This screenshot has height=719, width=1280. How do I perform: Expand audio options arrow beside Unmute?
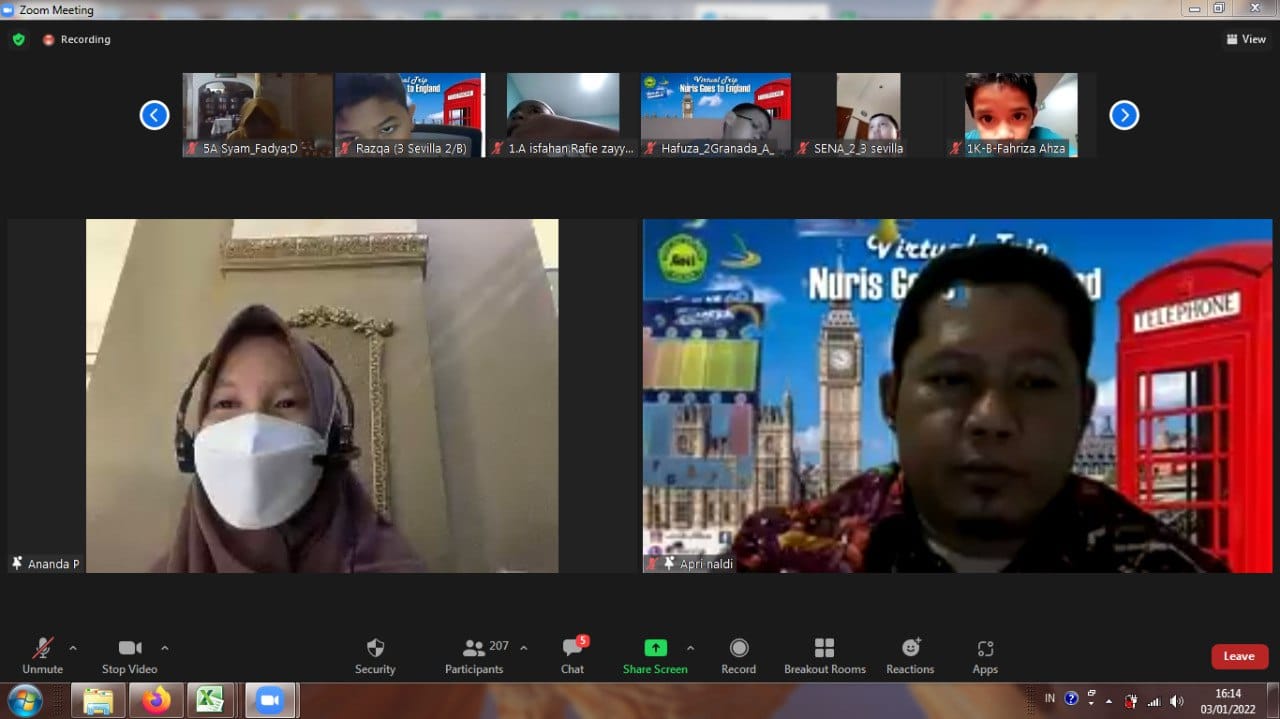tap(72, 648)
